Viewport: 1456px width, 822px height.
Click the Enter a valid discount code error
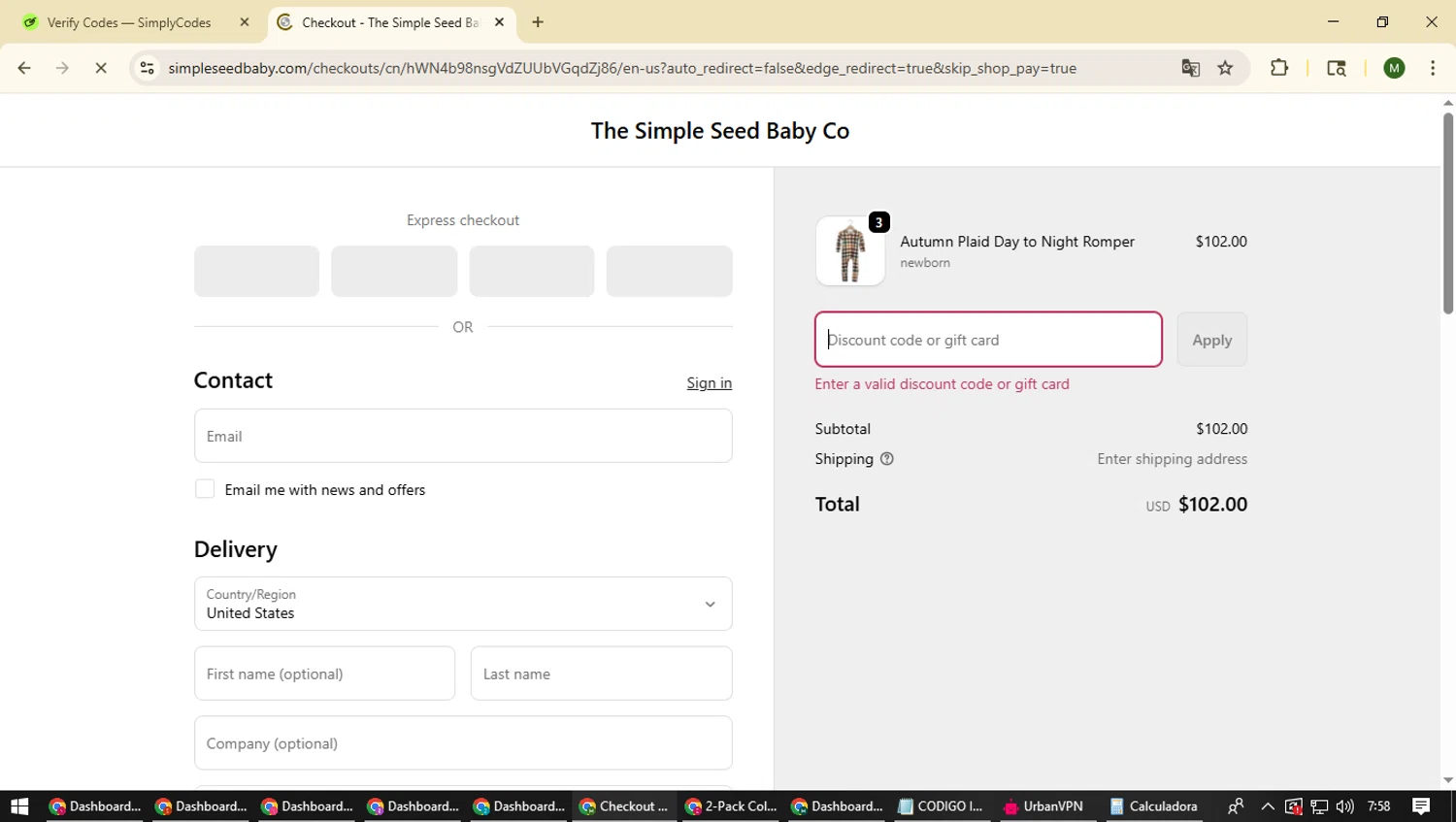point(942,384)
